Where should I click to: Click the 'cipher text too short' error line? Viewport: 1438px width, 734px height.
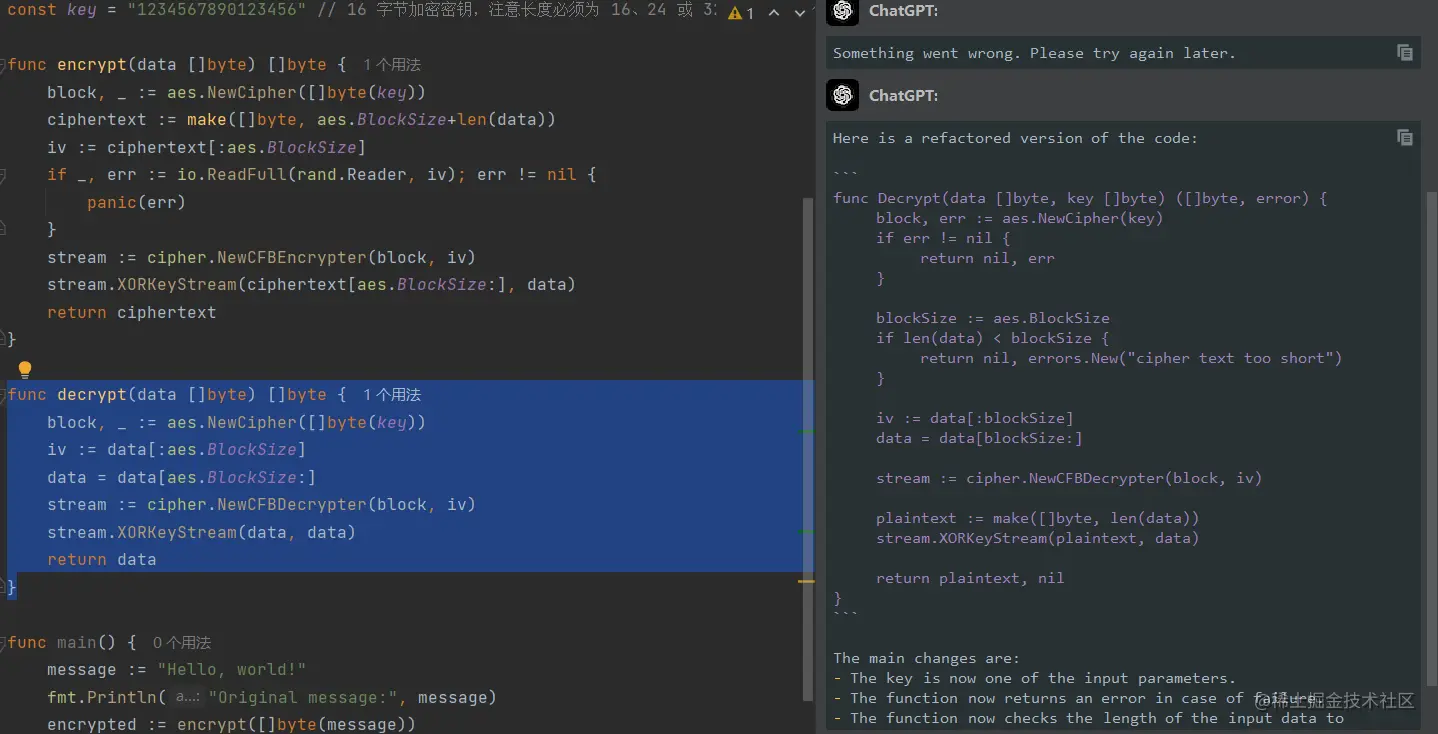[x=1131, y=358]
